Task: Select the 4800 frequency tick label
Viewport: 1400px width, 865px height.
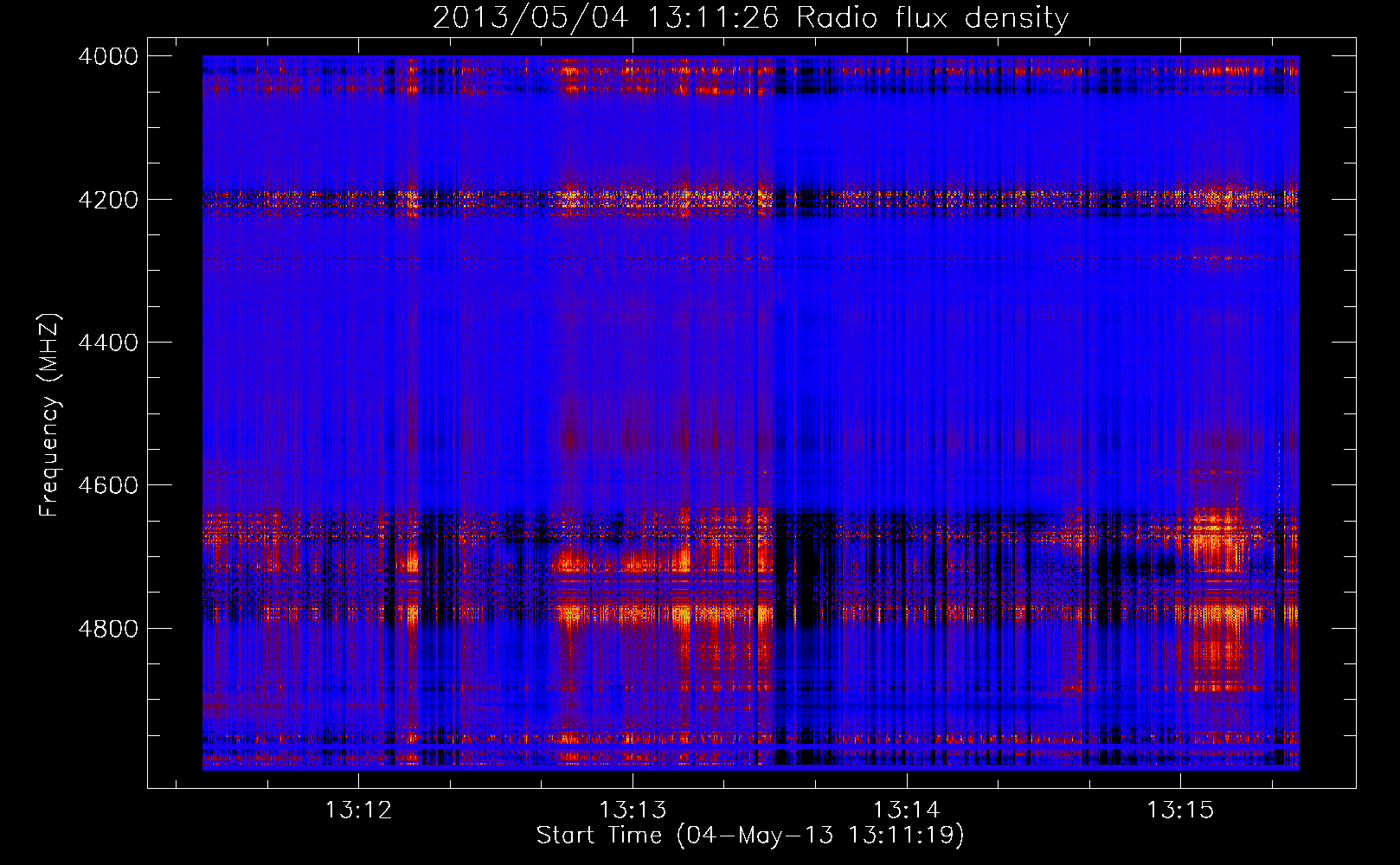Action: click(108, 628)
